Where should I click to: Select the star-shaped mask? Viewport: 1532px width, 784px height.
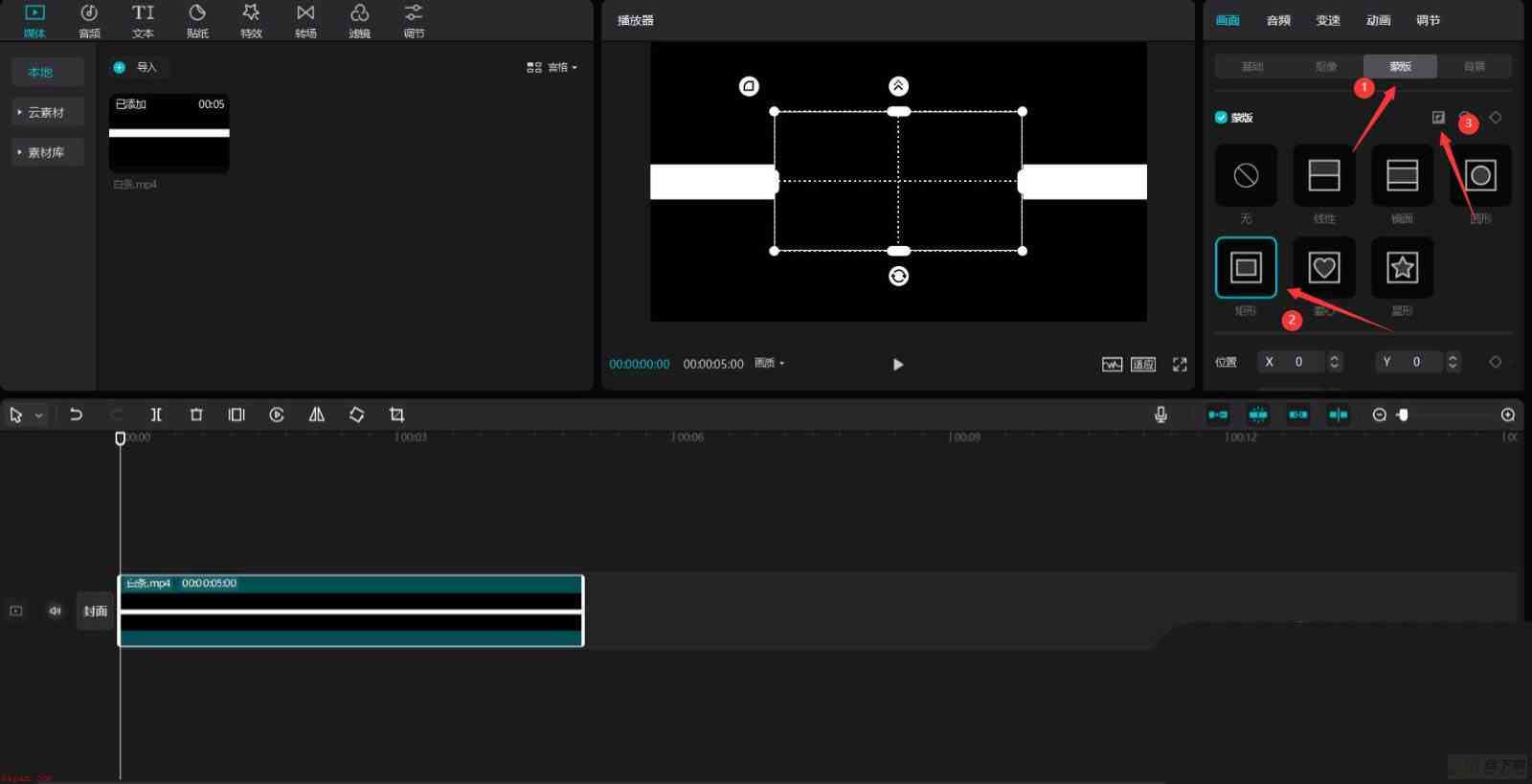(x=1403, y=267)
